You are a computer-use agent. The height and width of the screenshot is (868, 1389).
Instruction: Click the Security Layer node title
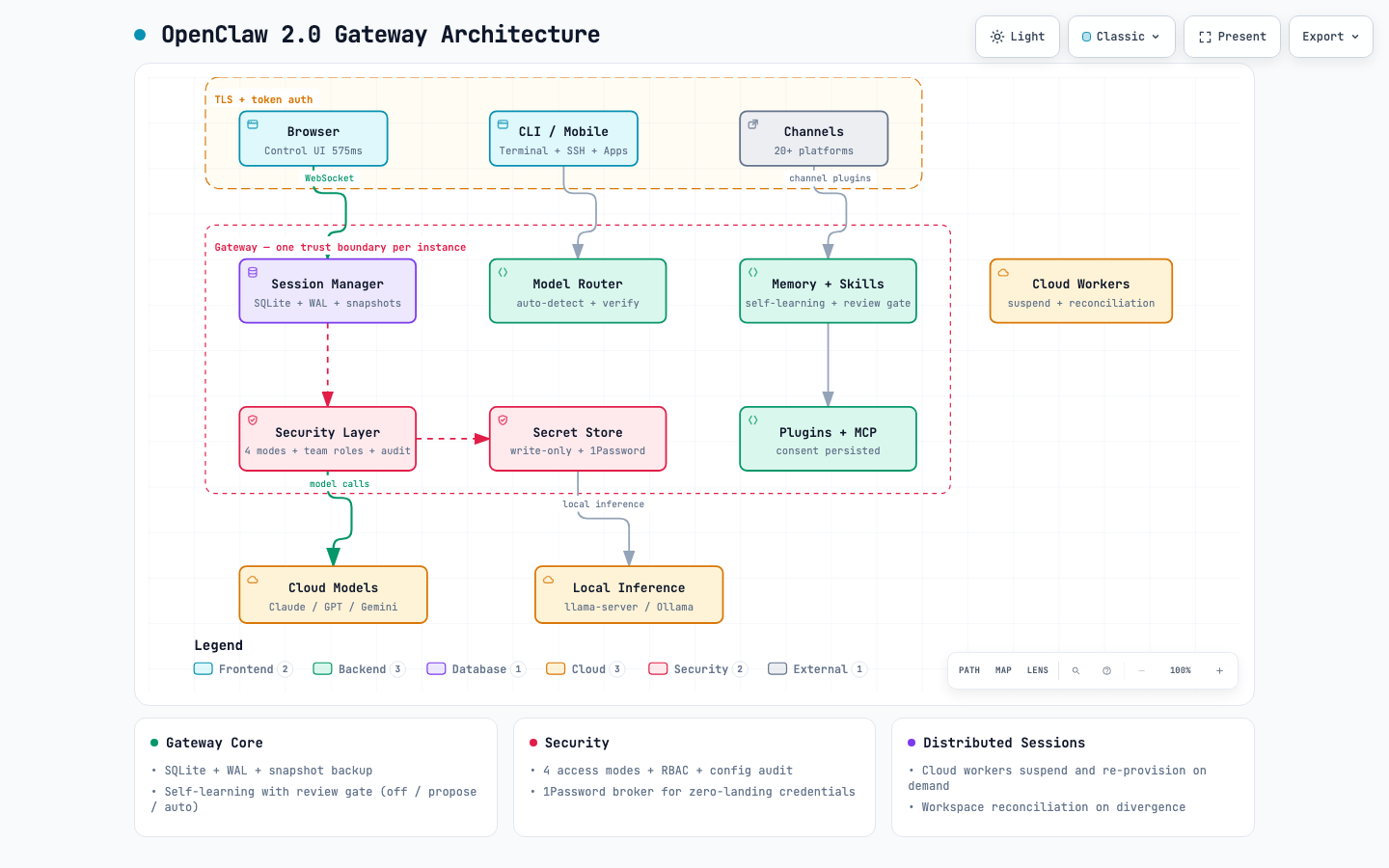[x=327, y=433]
